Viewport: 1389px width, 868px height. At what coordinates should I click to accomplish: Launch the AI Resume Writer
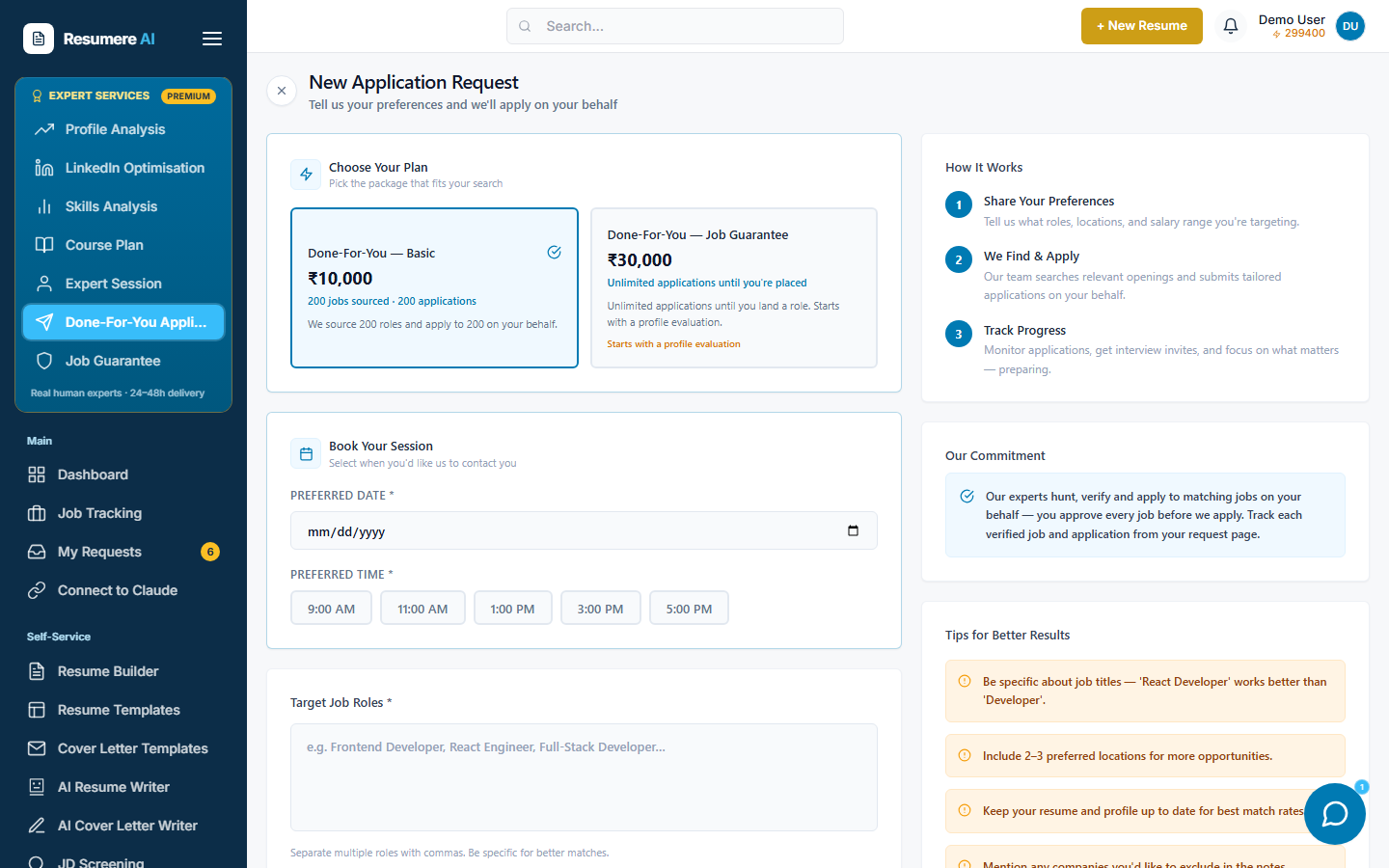(x=123, y=787)
